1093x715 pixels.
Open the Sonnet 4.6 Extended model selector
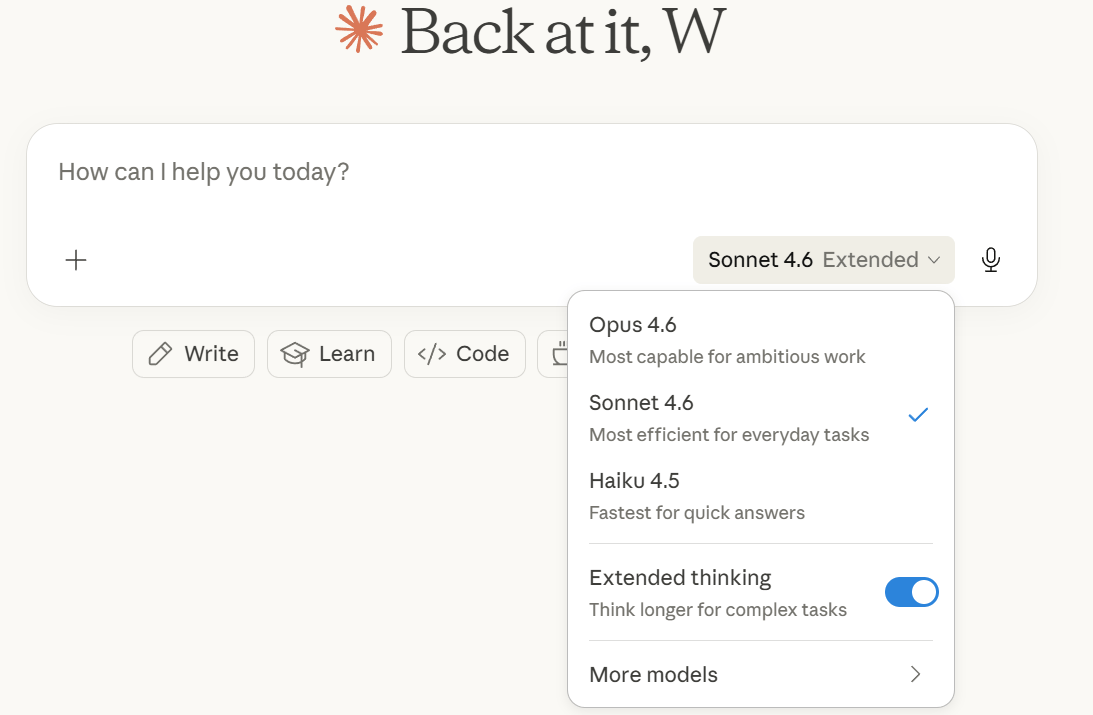point(823,260)
